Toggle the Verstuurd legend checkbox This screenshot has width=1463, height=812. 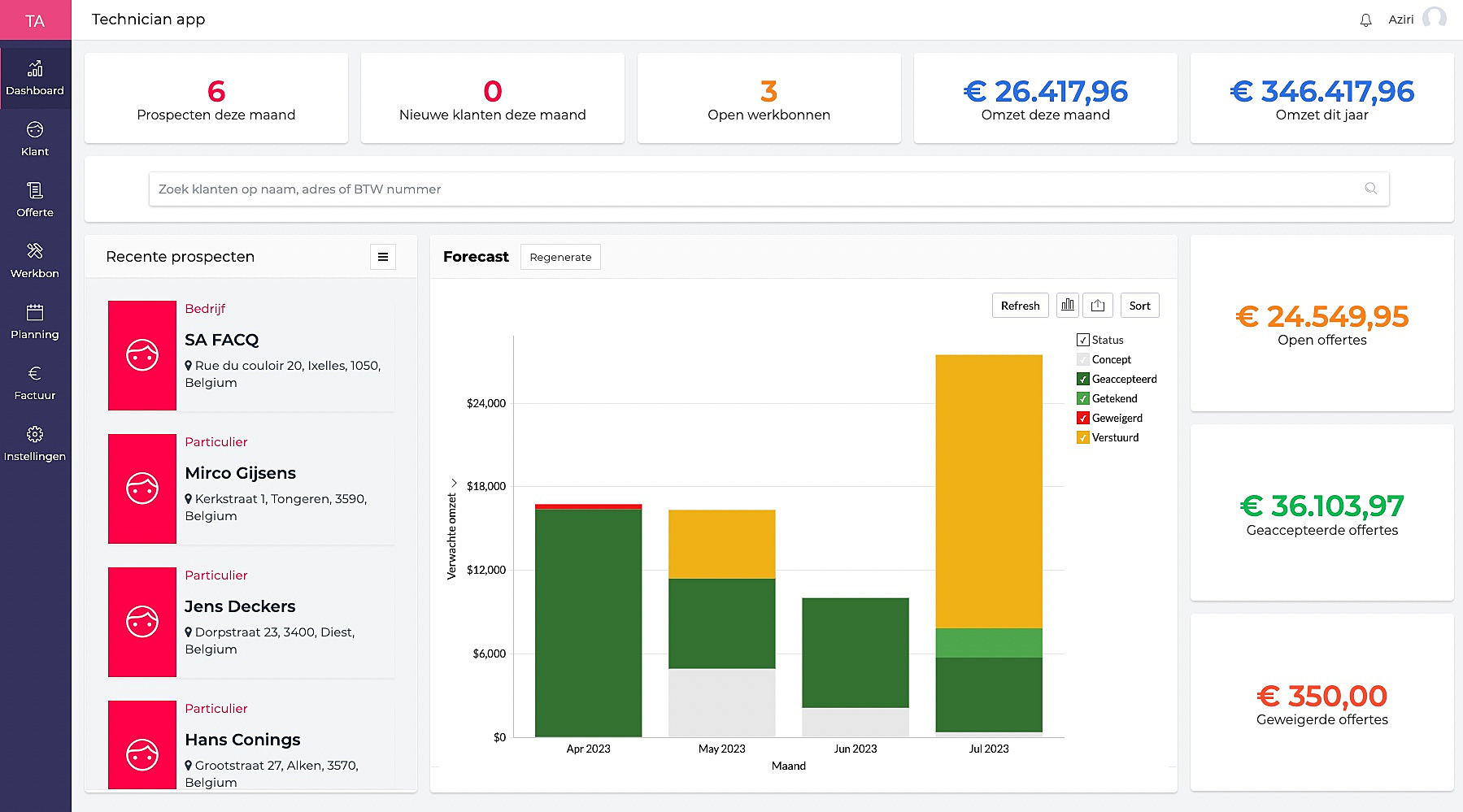click(1082, 436)
